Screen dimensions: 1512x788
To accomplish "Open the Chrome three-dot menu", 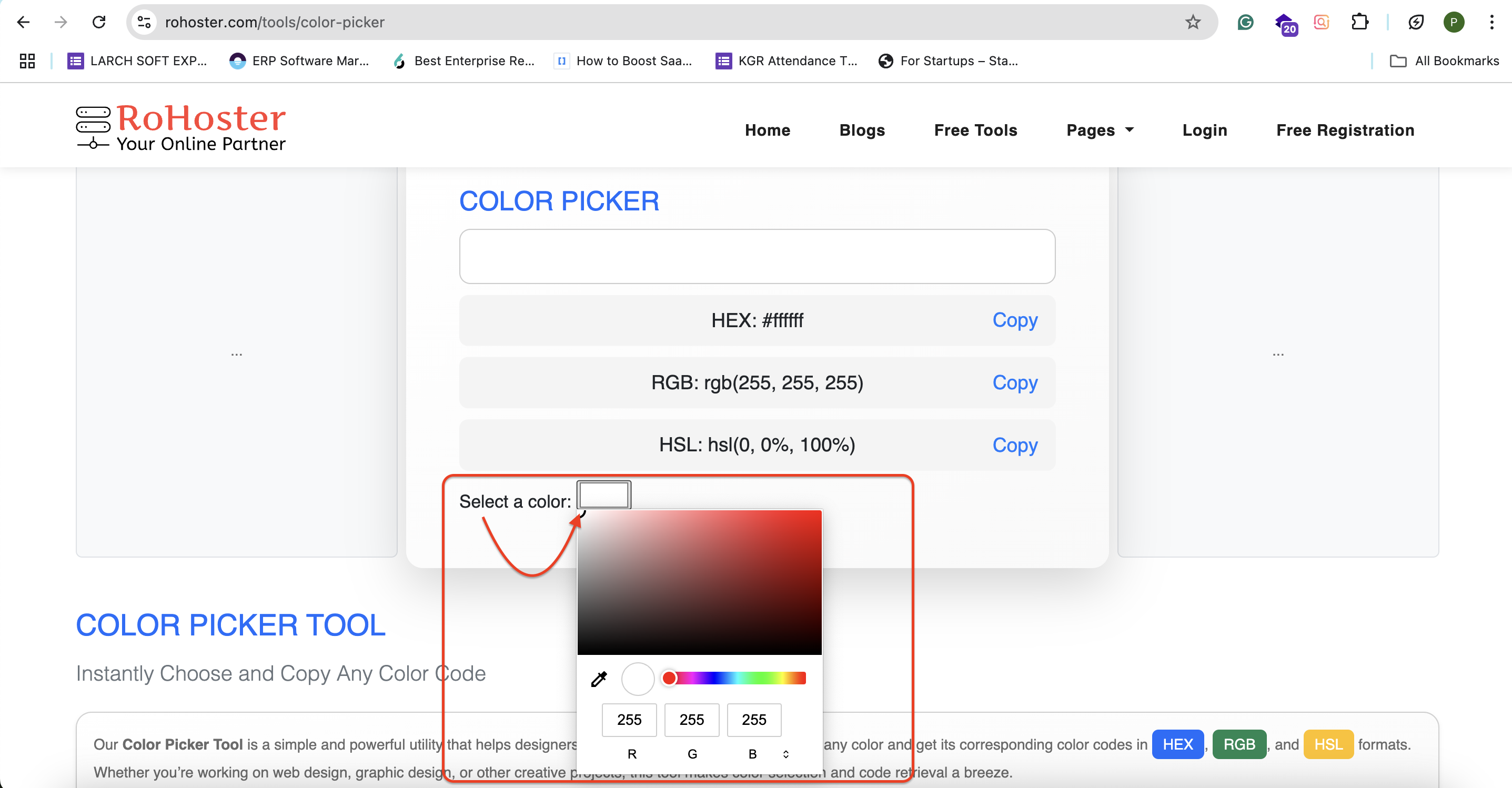I will 1491,22.
